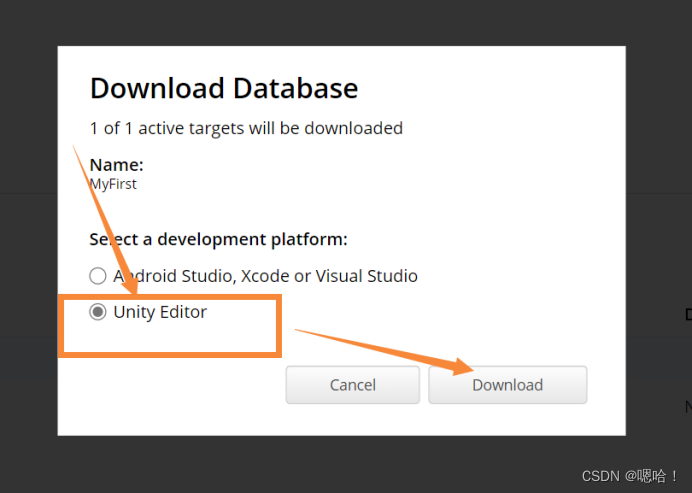Click the Cancel button

click(x=353, y=384)
